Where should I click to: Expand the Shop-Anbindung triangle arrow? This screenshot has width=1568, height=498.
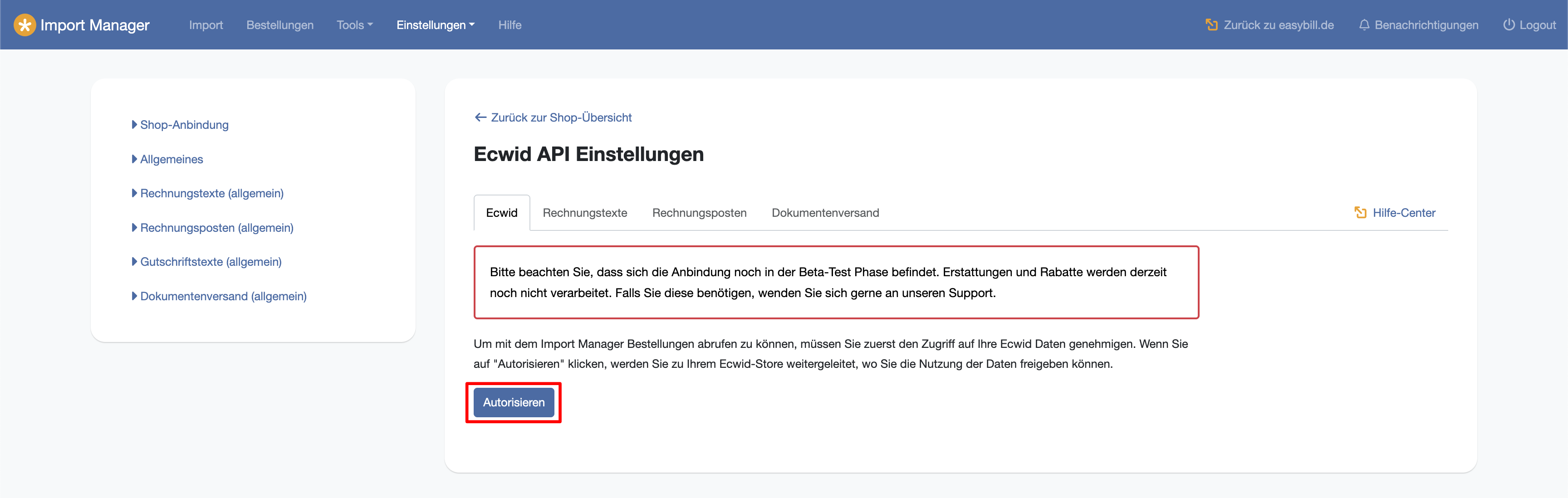[x=134, y=125]
